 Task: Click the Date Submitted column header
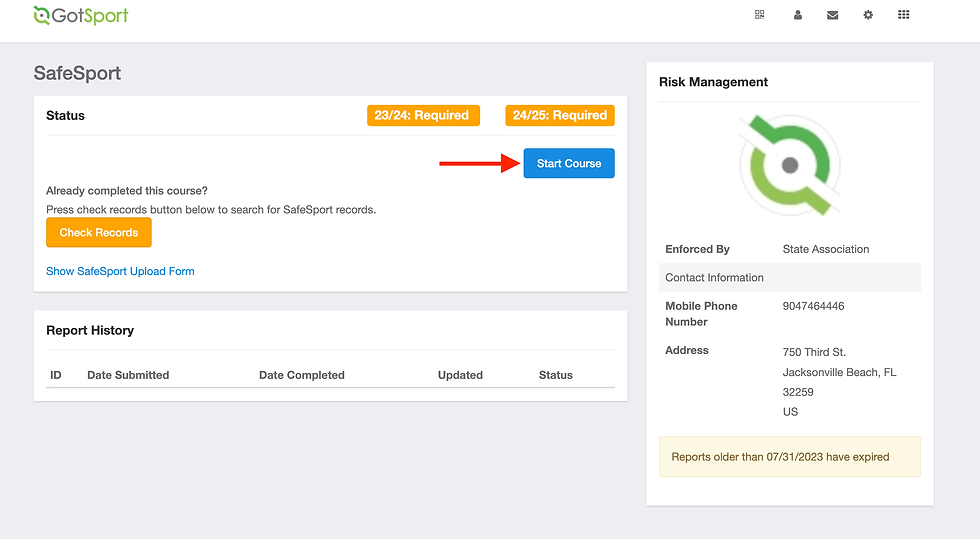click(x=128, y=375)
